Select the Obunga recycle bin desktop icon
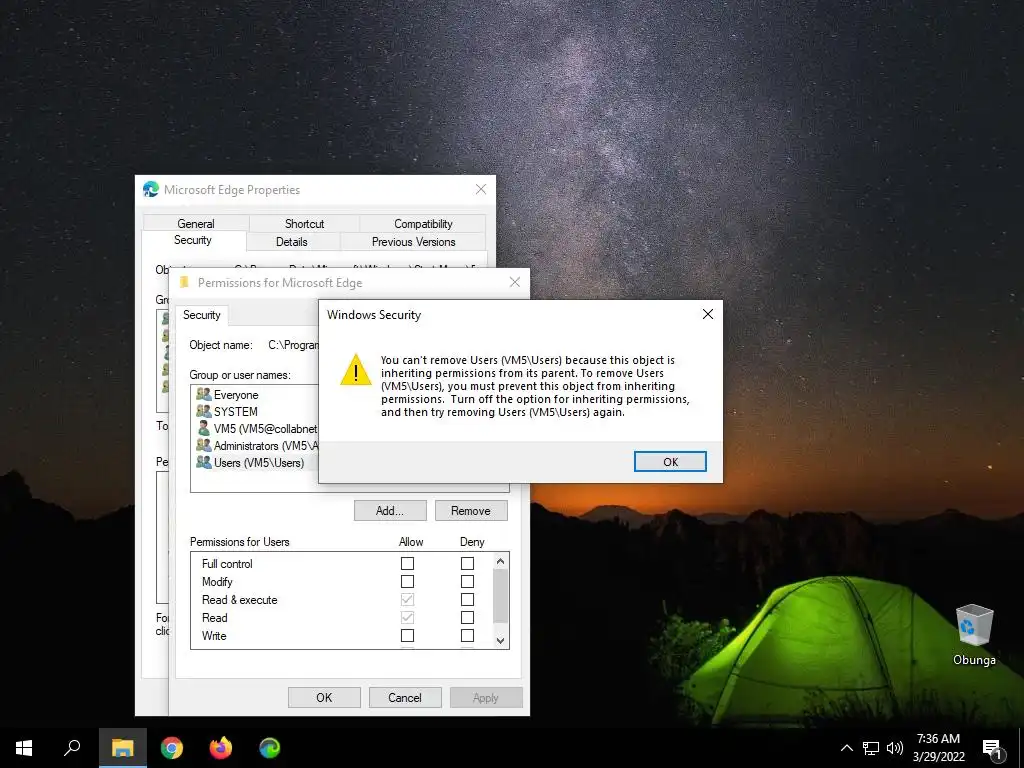The height and width of the screenshot is (768, 1024). pos(974,634)
